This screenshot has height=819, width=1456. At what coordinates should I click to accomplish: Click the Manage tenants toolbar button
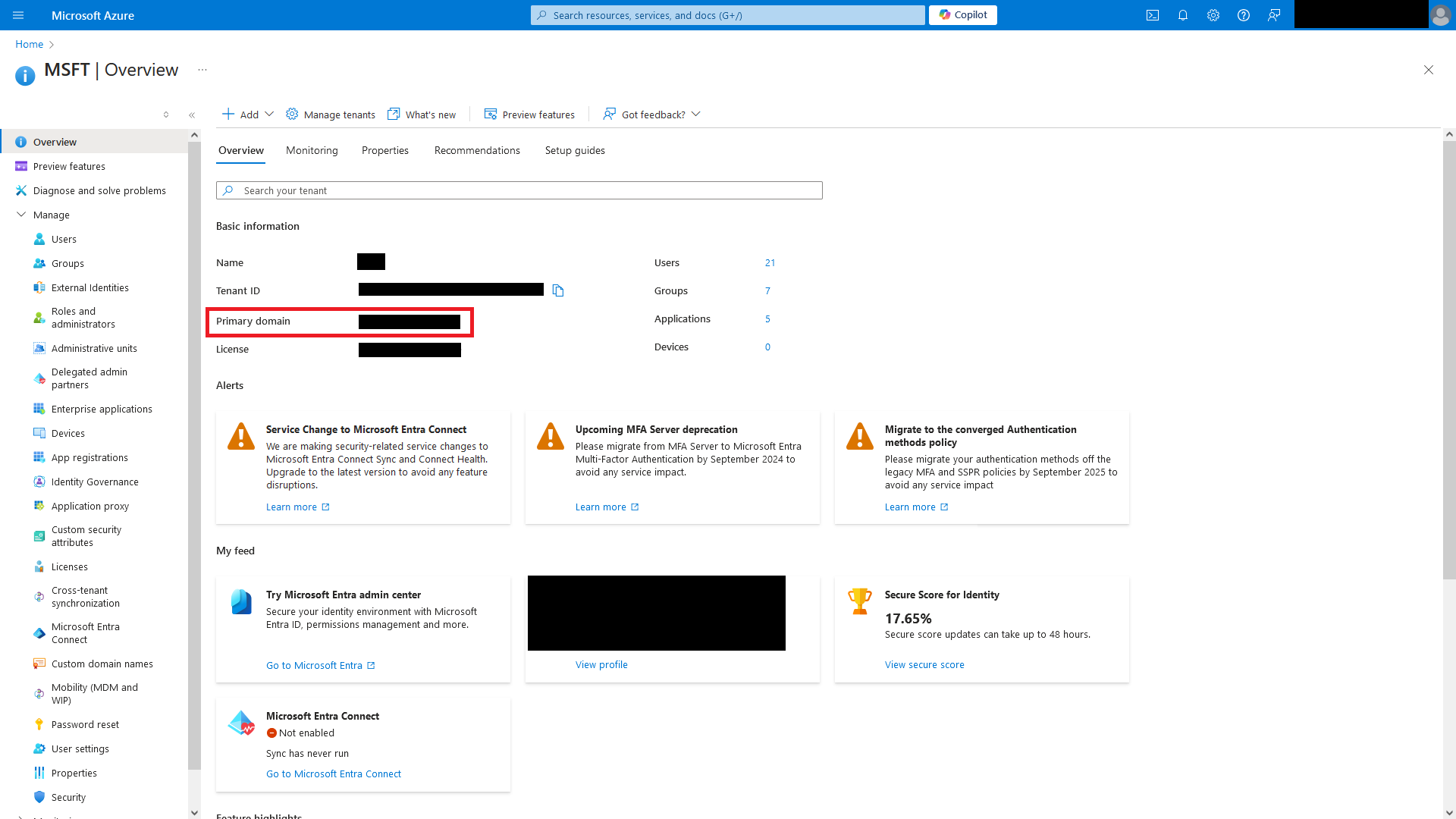[331, 115]
